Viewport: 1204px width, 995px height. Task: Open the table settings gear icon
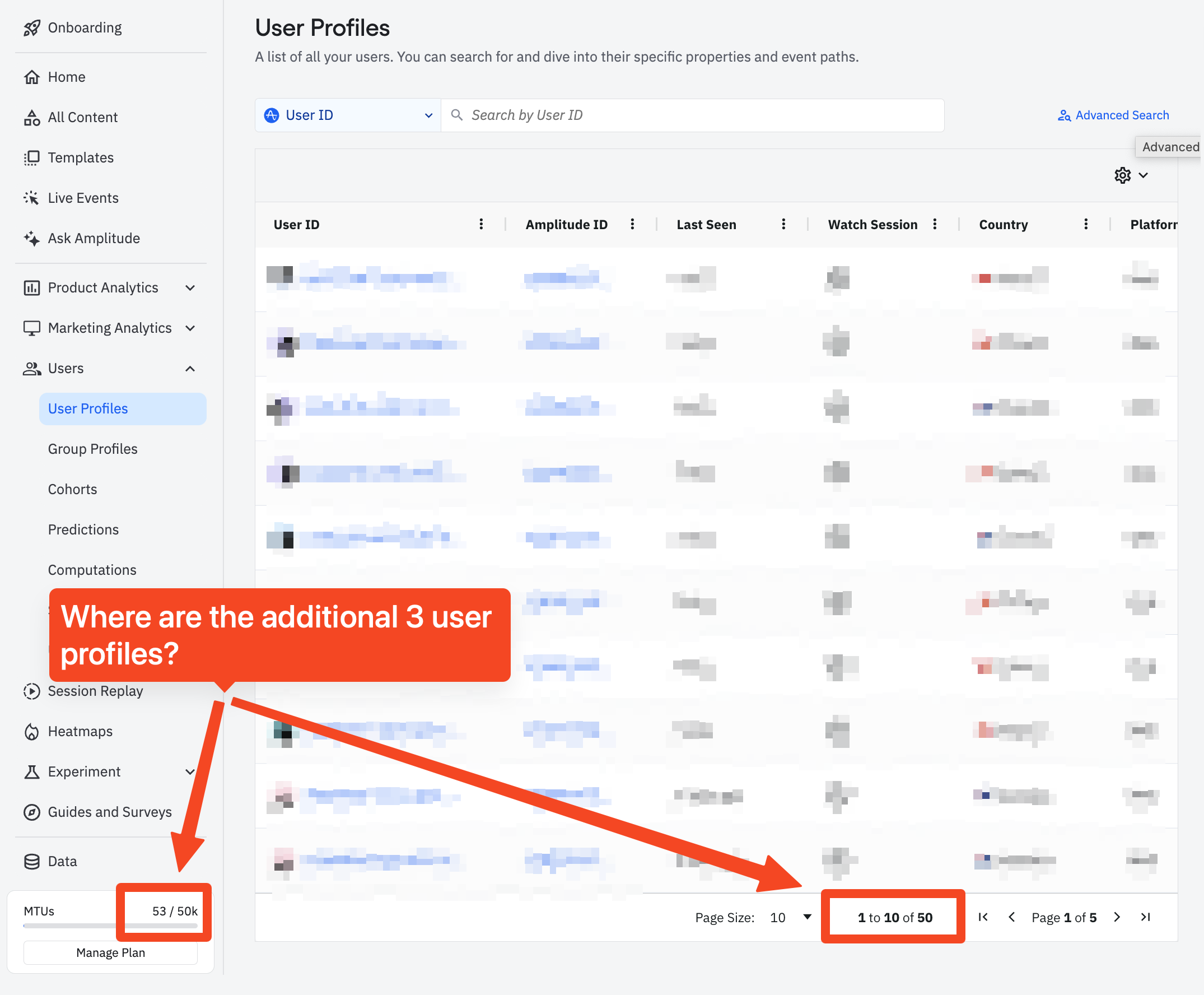tap(1122, 175)
